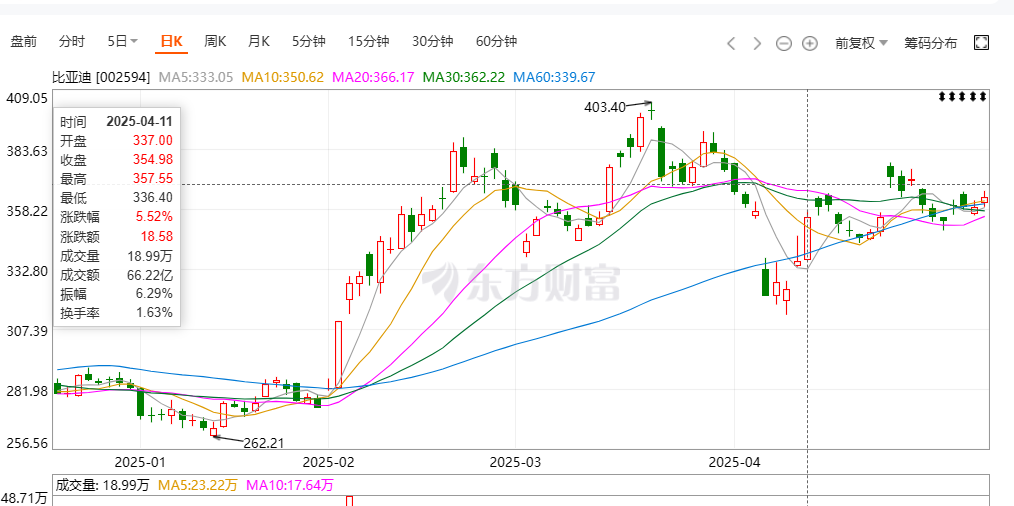Click the 2025-03 date axis label
The width and height of the screenshot is (1014, 506).
point(515,463)
